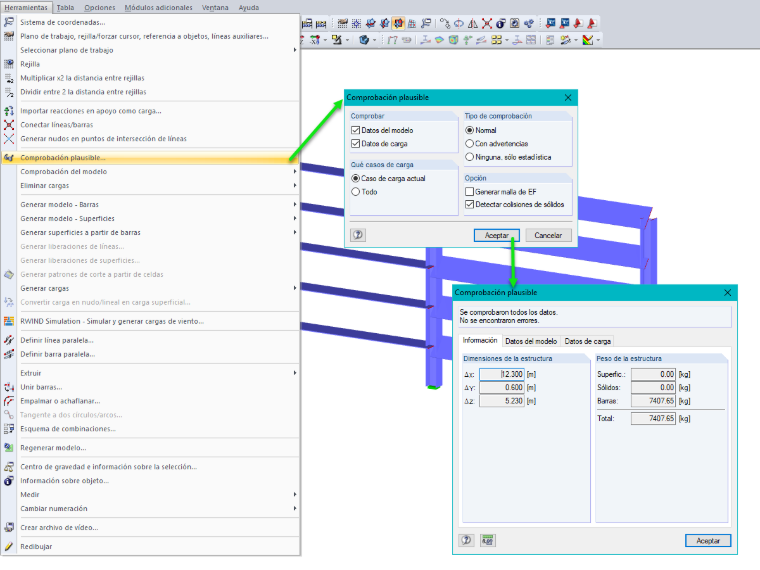Uncheck Datos de carga checkbox
Screen dimensions: 760x570
tap(356, 143)
